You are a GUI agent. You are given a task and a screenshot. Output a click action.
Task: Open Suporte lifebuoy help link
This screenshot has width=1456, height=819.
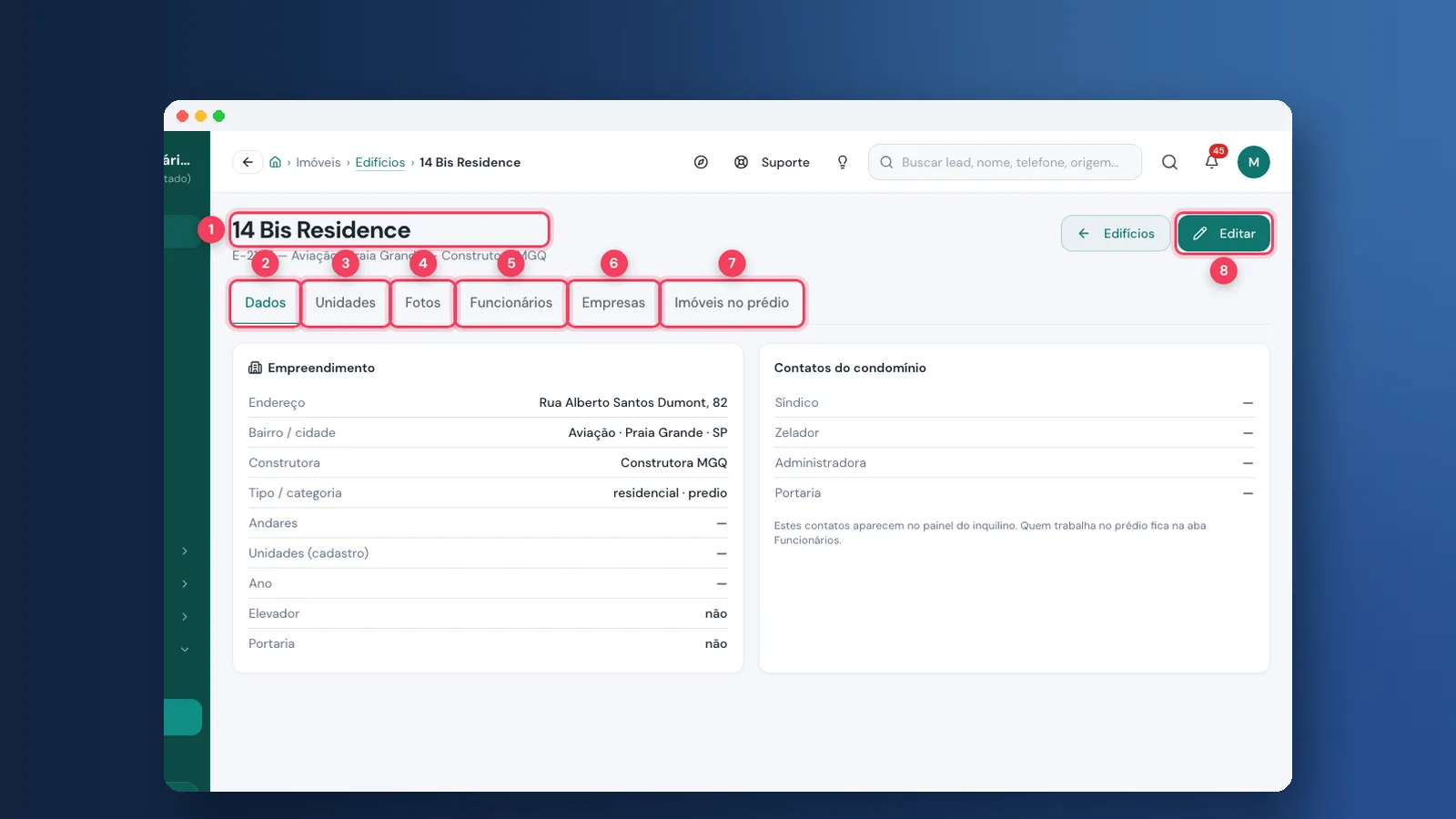(x=772, y=162)
